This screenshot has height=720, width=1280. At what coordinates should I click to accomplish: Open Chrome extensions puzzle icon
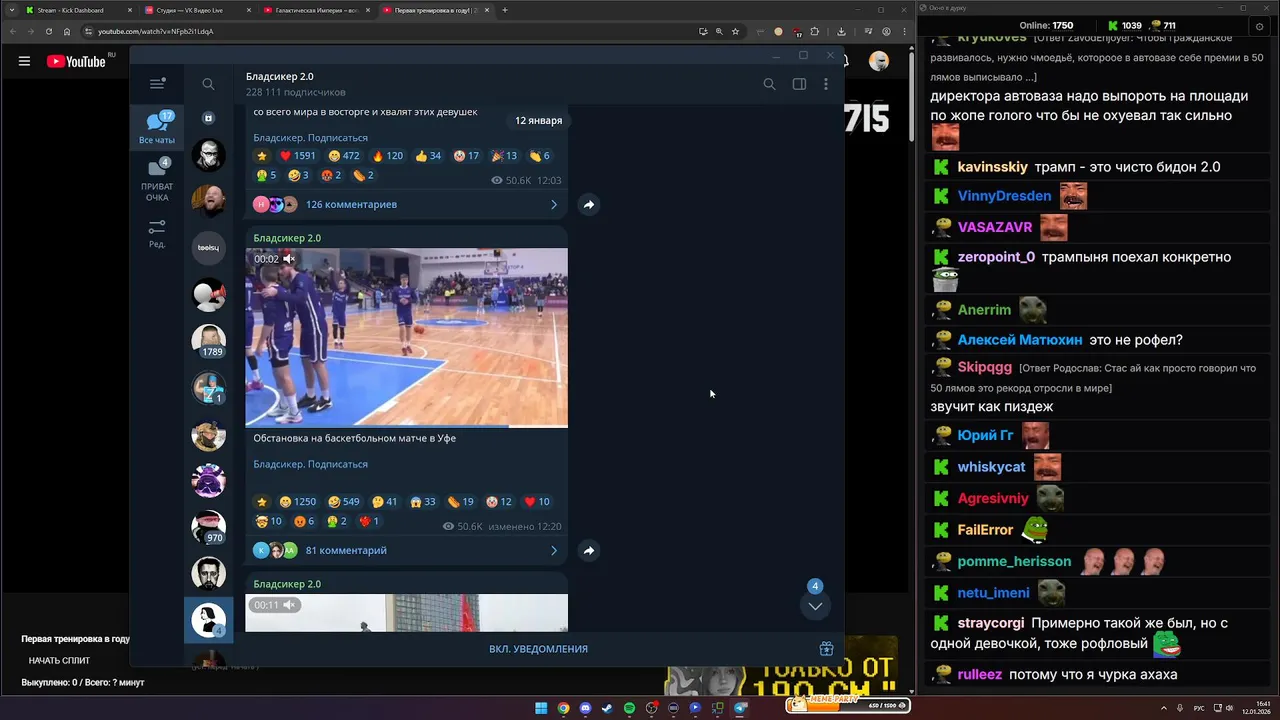(814, 31)
